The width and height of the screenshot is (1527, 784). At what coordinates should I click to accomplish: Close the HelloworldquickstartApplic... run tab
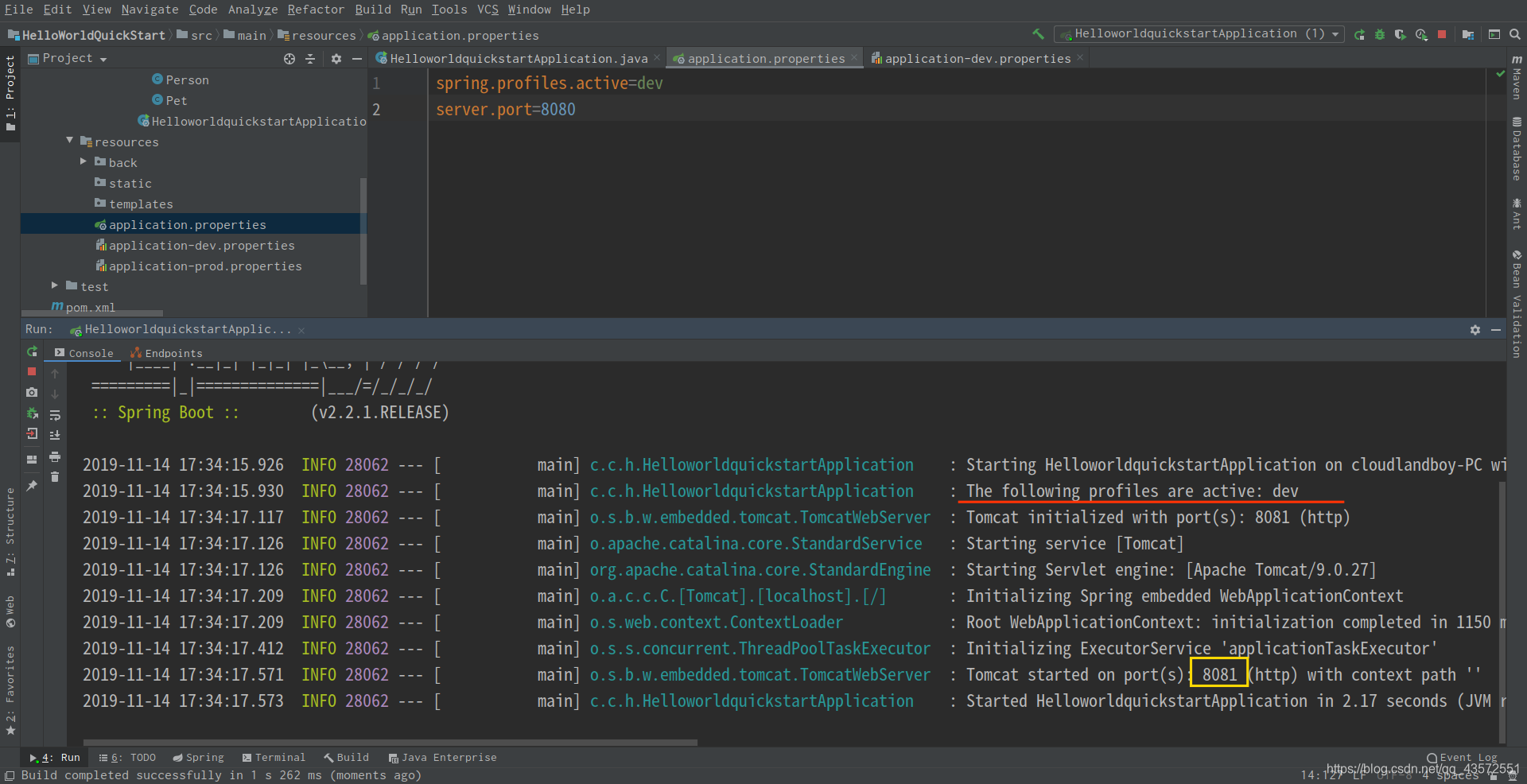[x=301, y=330]
